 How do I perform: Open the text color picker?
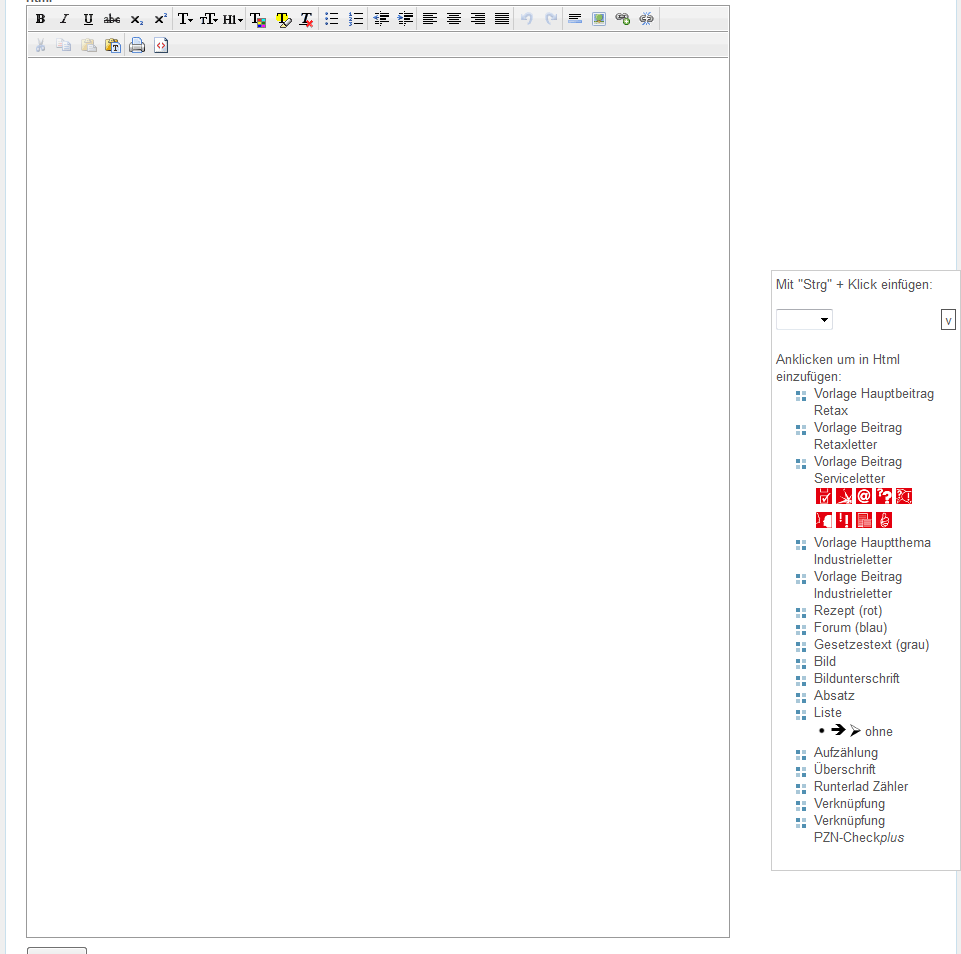(258, 19)
